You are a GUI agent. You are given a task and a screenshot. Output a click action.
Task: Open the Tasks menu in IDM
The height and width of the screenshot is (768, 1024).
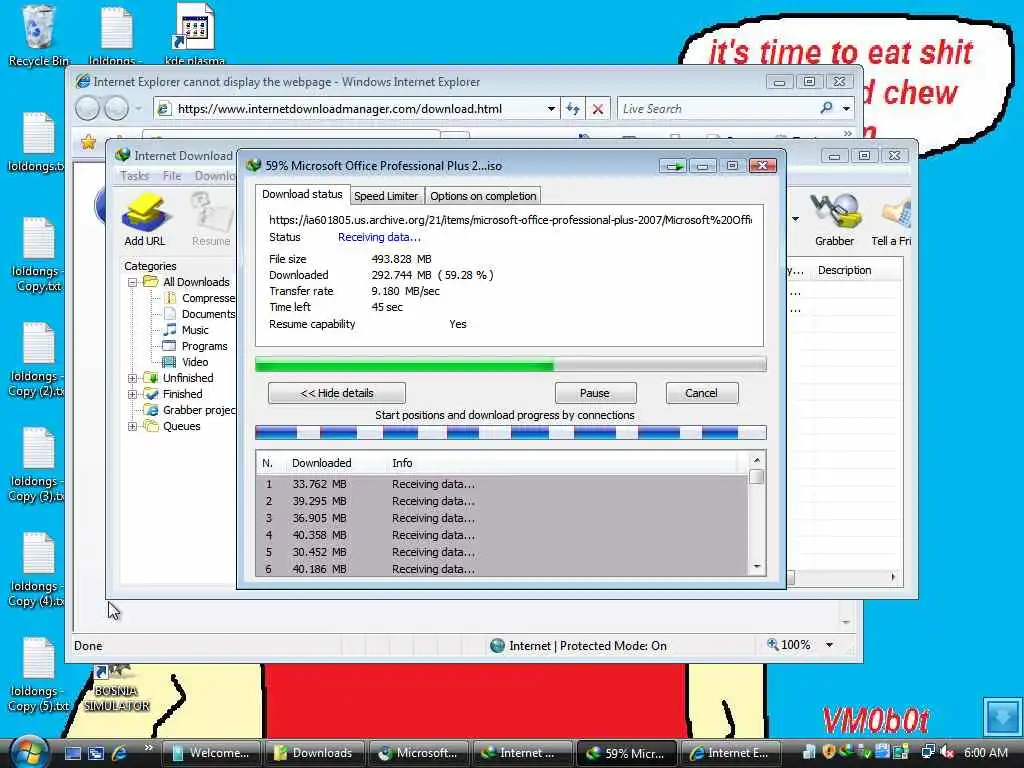coord(135,176)
